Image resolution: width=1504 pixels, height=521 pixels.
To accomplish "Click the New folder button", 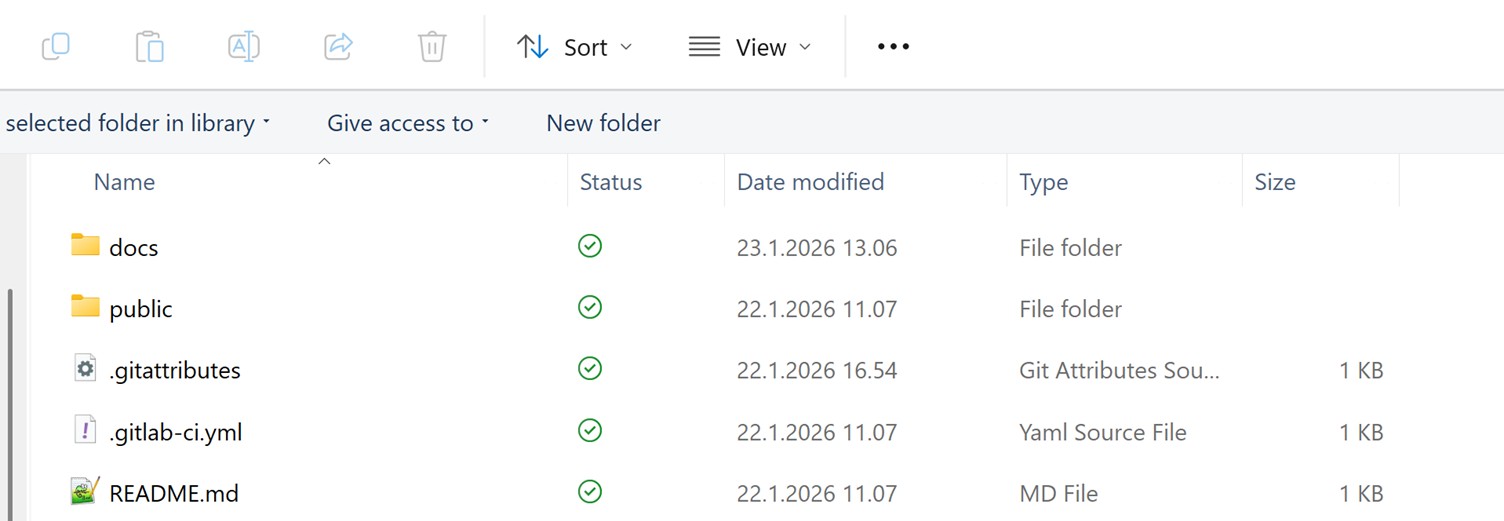I will pyautogui.click(x=603, y=123).
